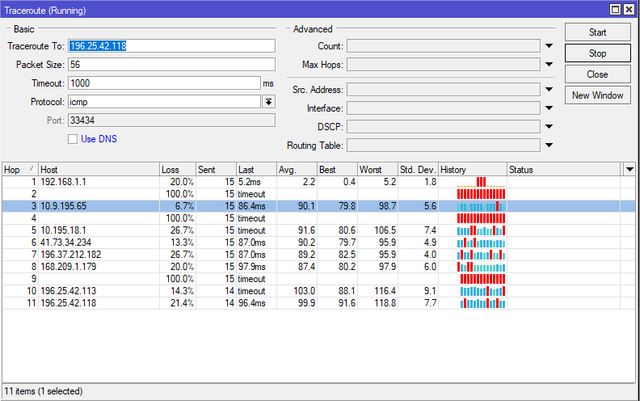Screen dimensions: 640x401
Task: Expand the Max Hops field arrow
Action: (549, 64)
